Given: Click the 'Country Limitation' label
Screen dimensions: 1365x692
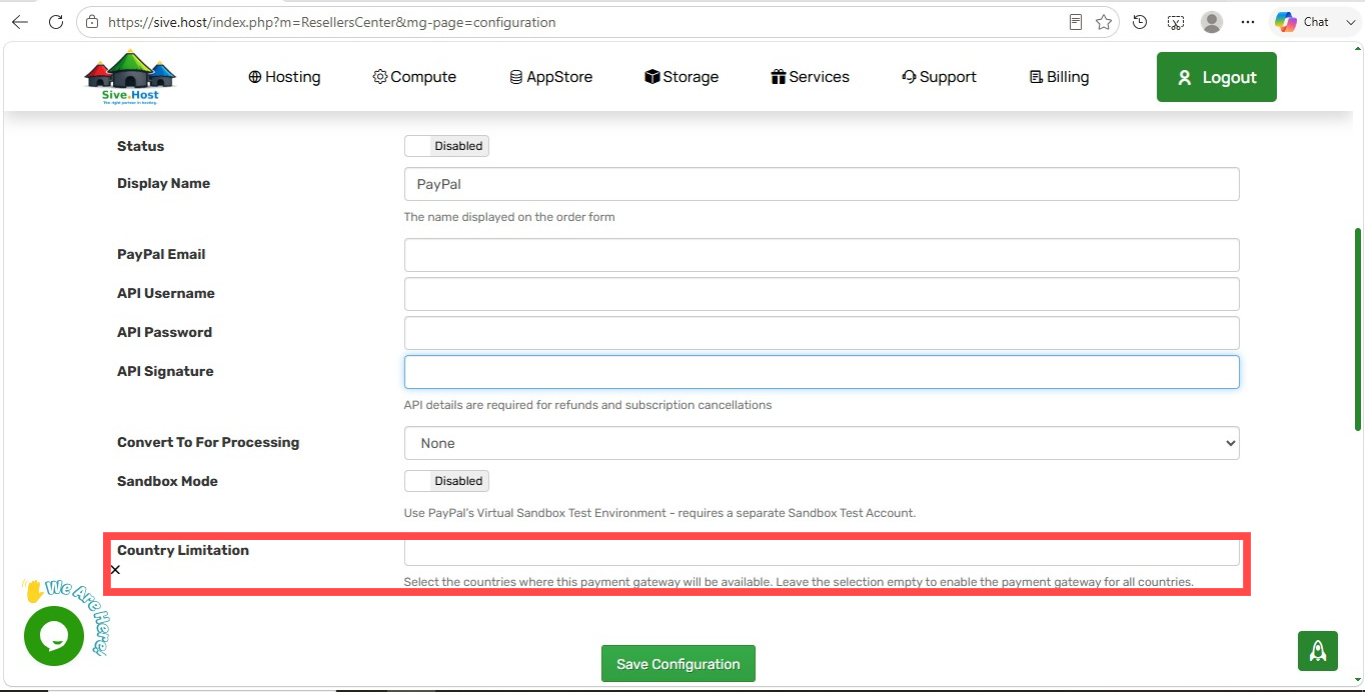Looking at the screenshot, I should pos(183,550).
